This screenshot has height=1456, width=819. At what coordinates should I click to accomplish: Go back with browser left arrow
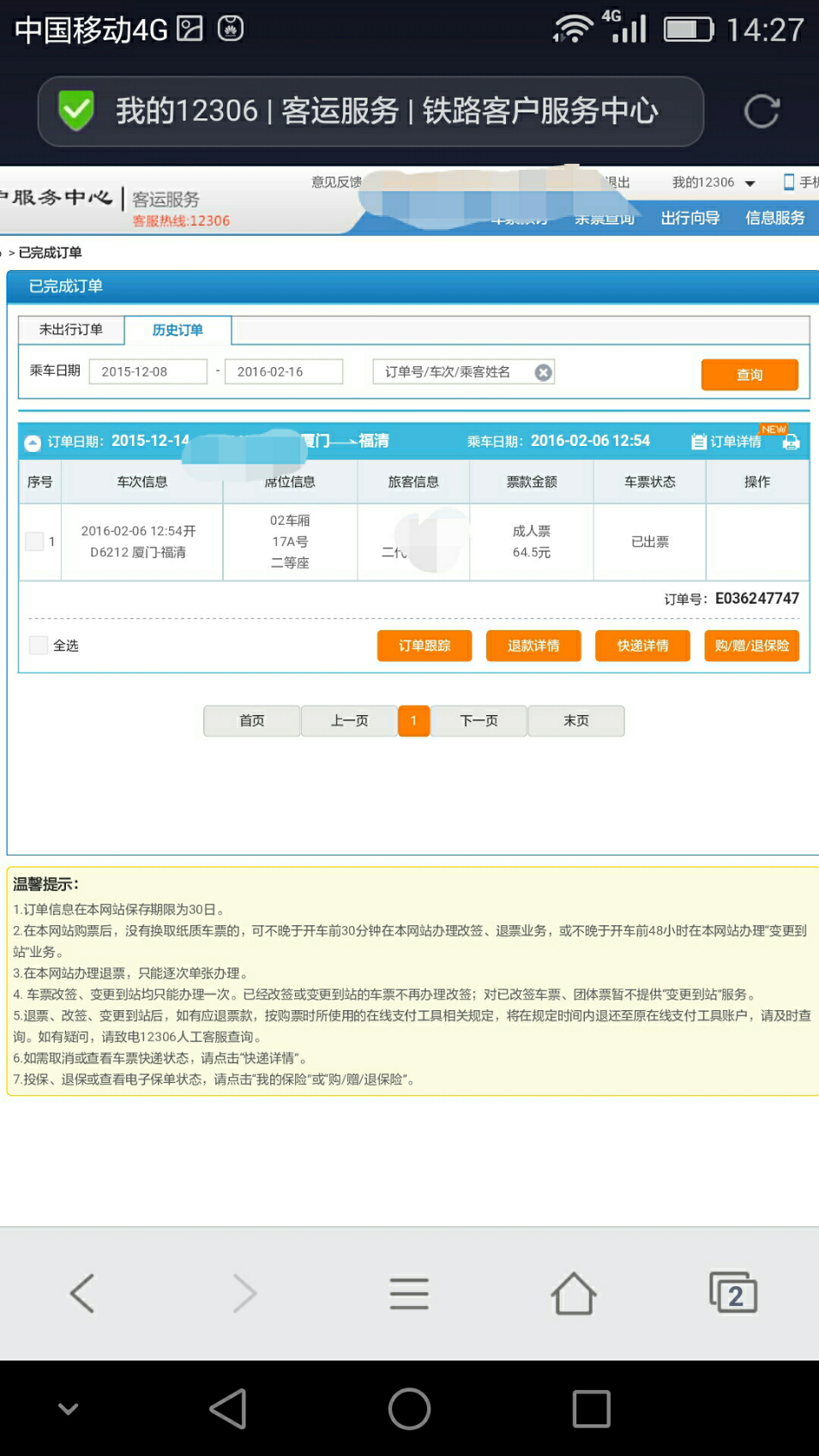click(82, 1293)
